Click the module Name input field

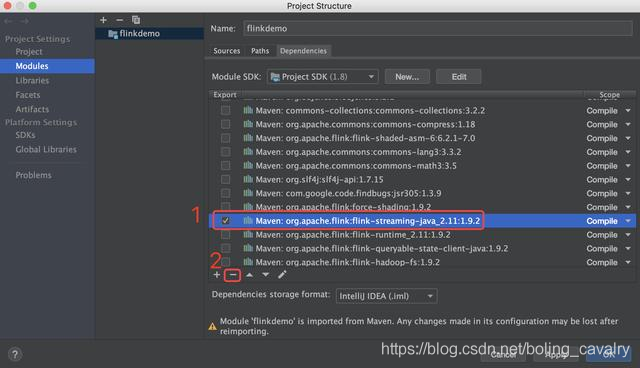tap(438, 29)
